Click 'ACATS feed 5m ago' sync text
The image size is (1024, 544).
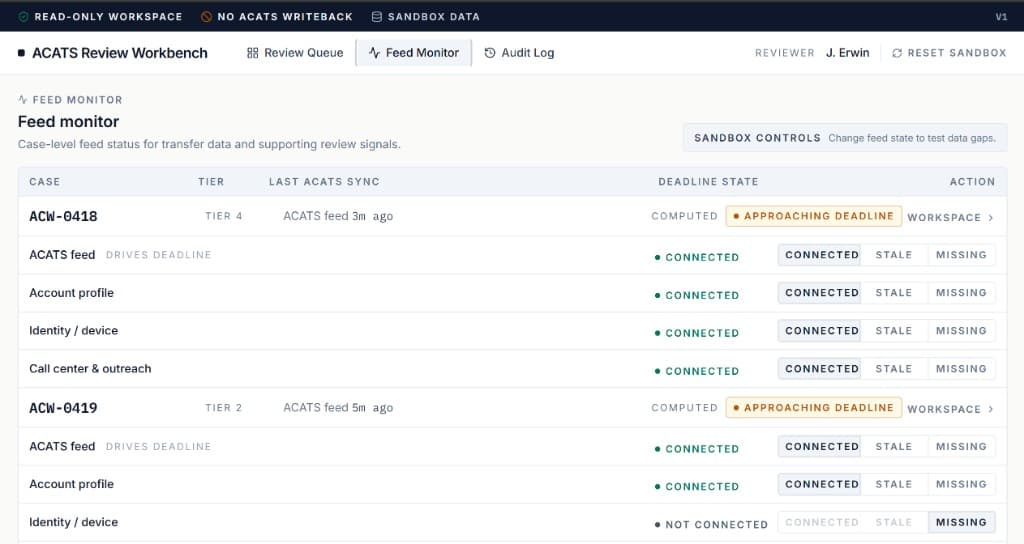(x=338, y=408)
